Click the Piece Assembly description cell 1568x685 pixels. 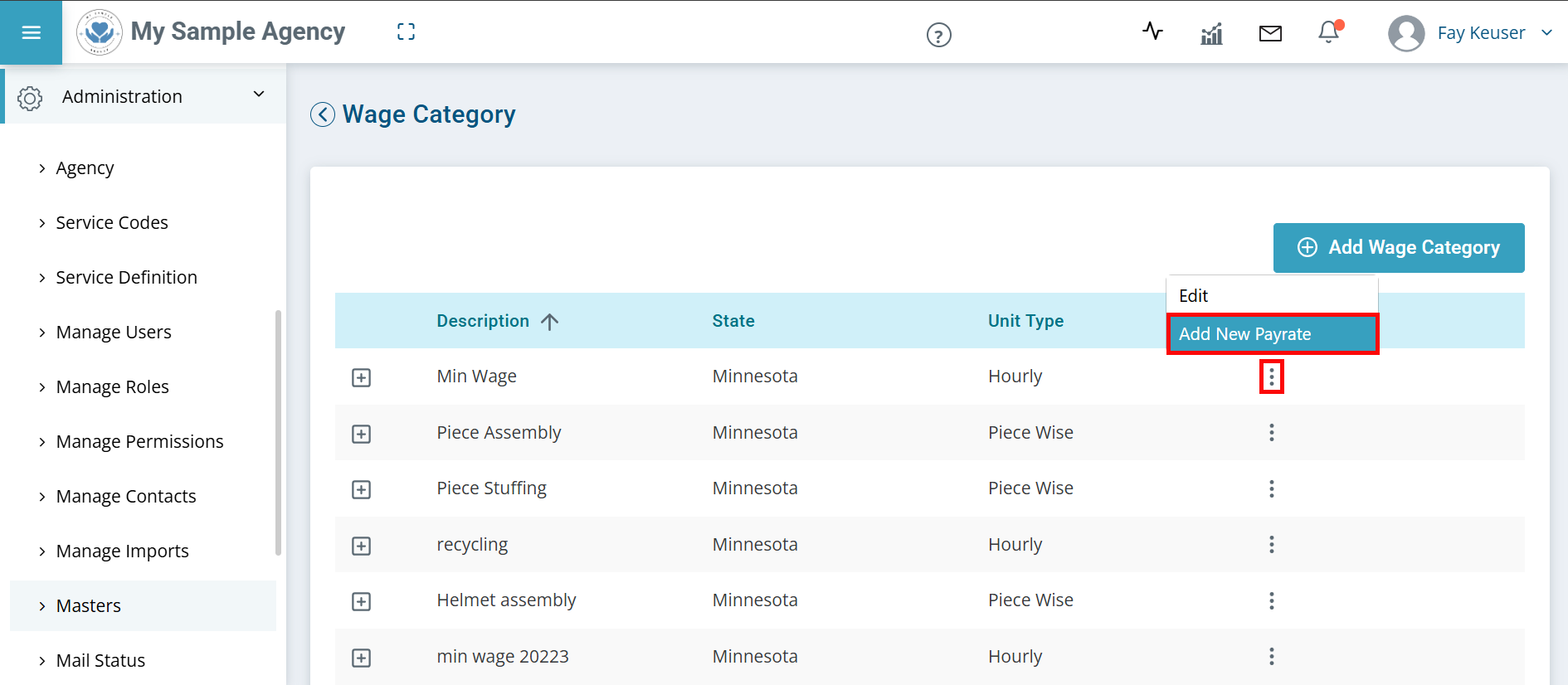tap(499, 433)
